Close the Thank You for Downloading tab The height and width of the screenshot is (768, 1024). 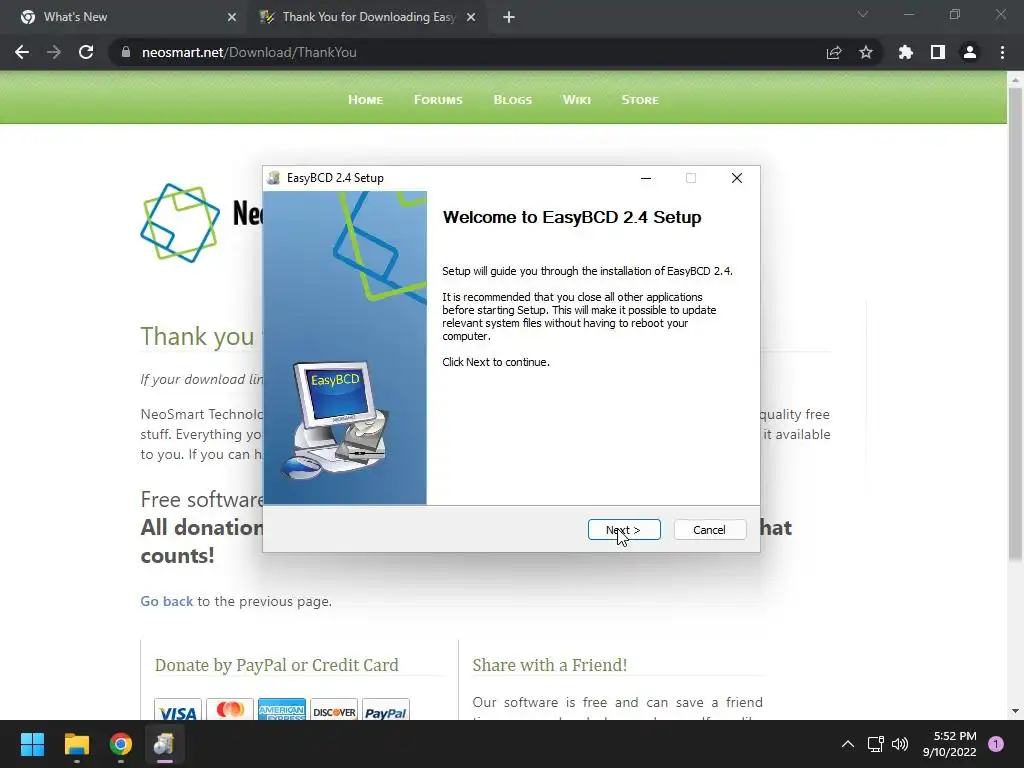click(x=470, y=18)
